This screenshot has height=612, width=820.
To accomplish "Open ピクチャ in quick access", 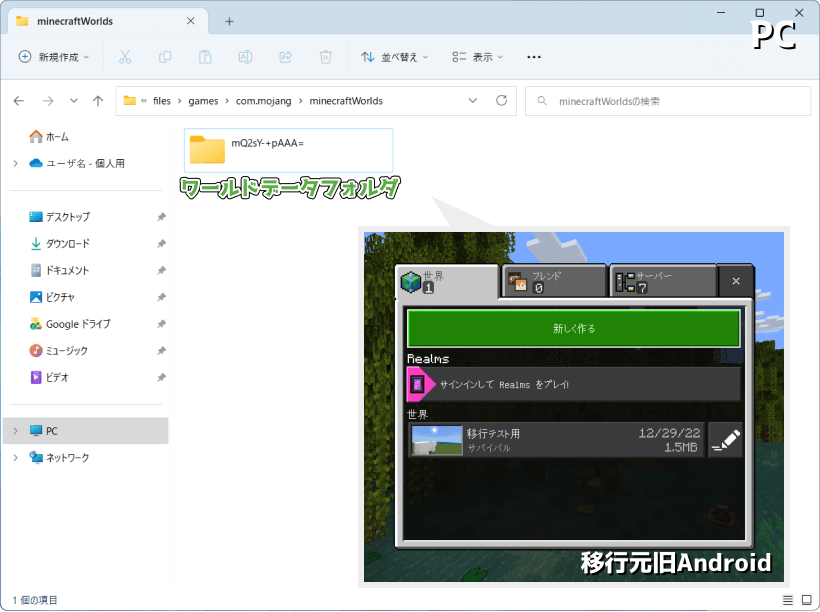I will coord(52,297).
